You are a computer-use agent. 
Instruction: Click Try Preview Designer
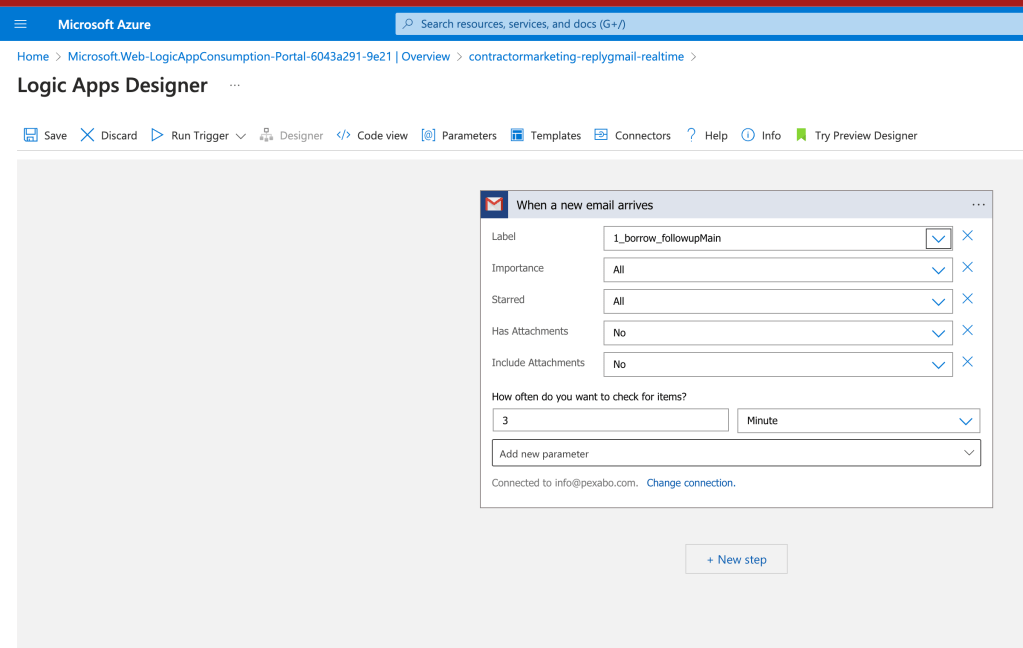tap(866, 136)
